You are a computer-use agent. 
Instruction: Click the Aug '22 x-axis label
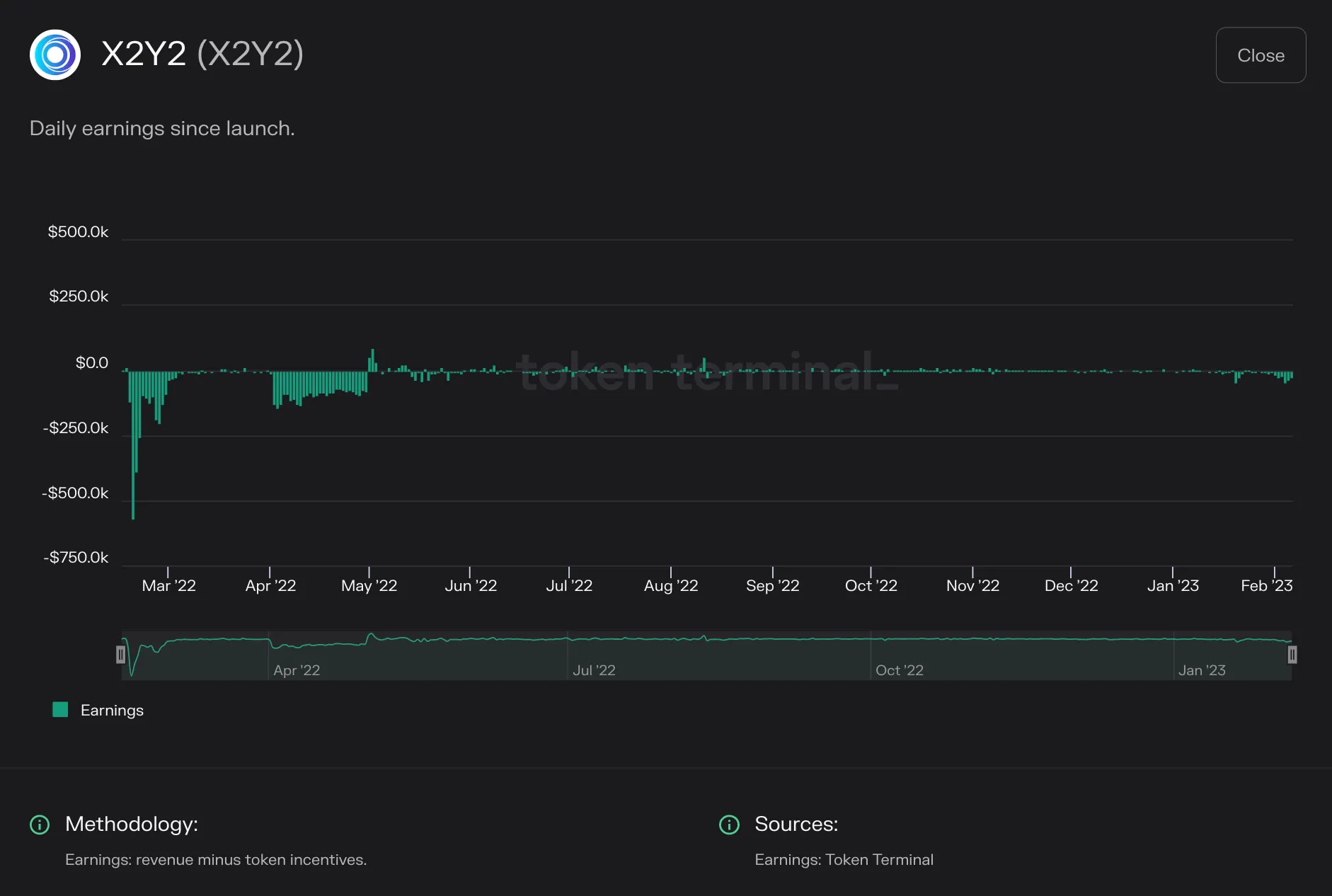coord(671,585)
